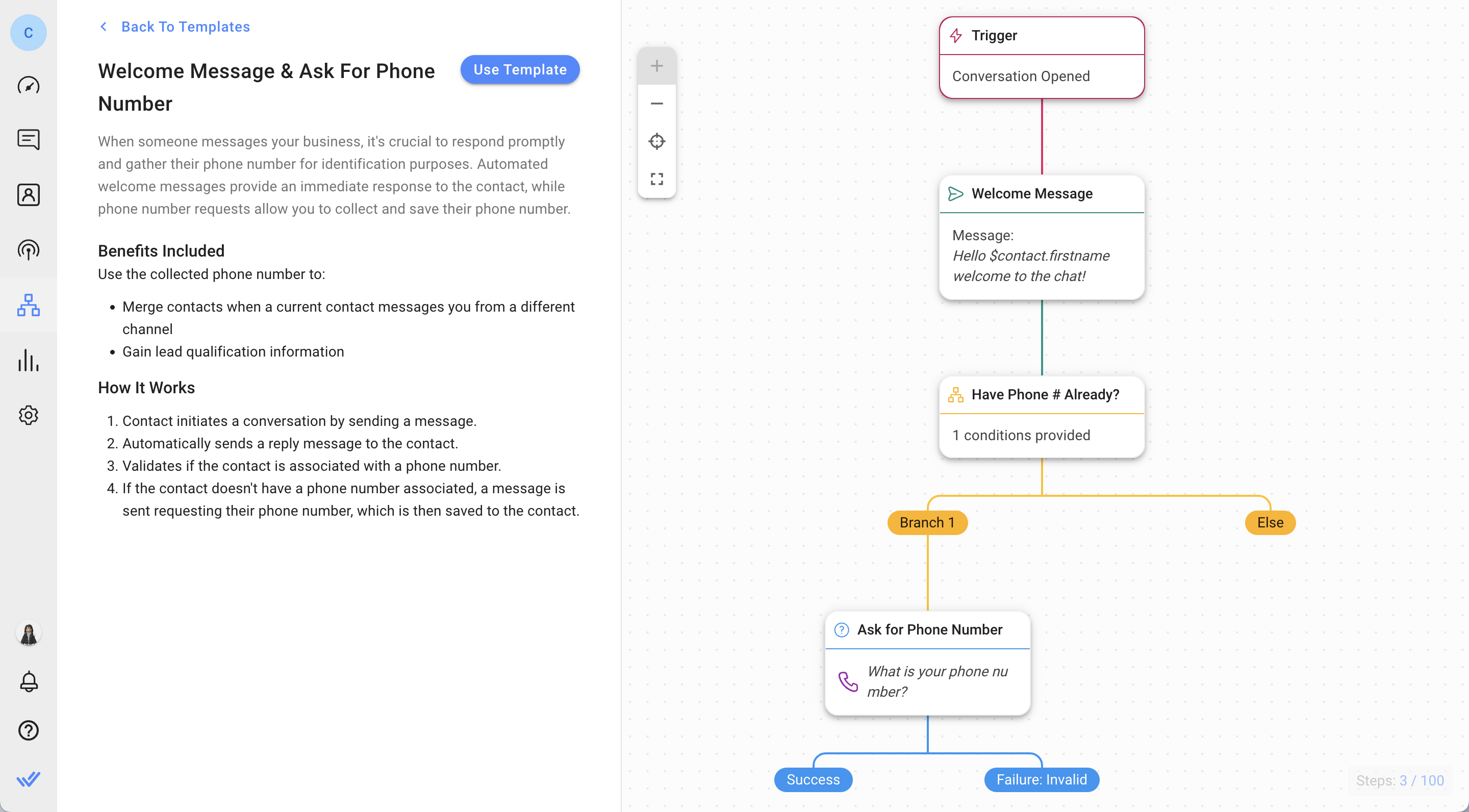1469x812 pixels.
Task: Click the zoom in button on canvas
Action: click(x=657, y=66)
